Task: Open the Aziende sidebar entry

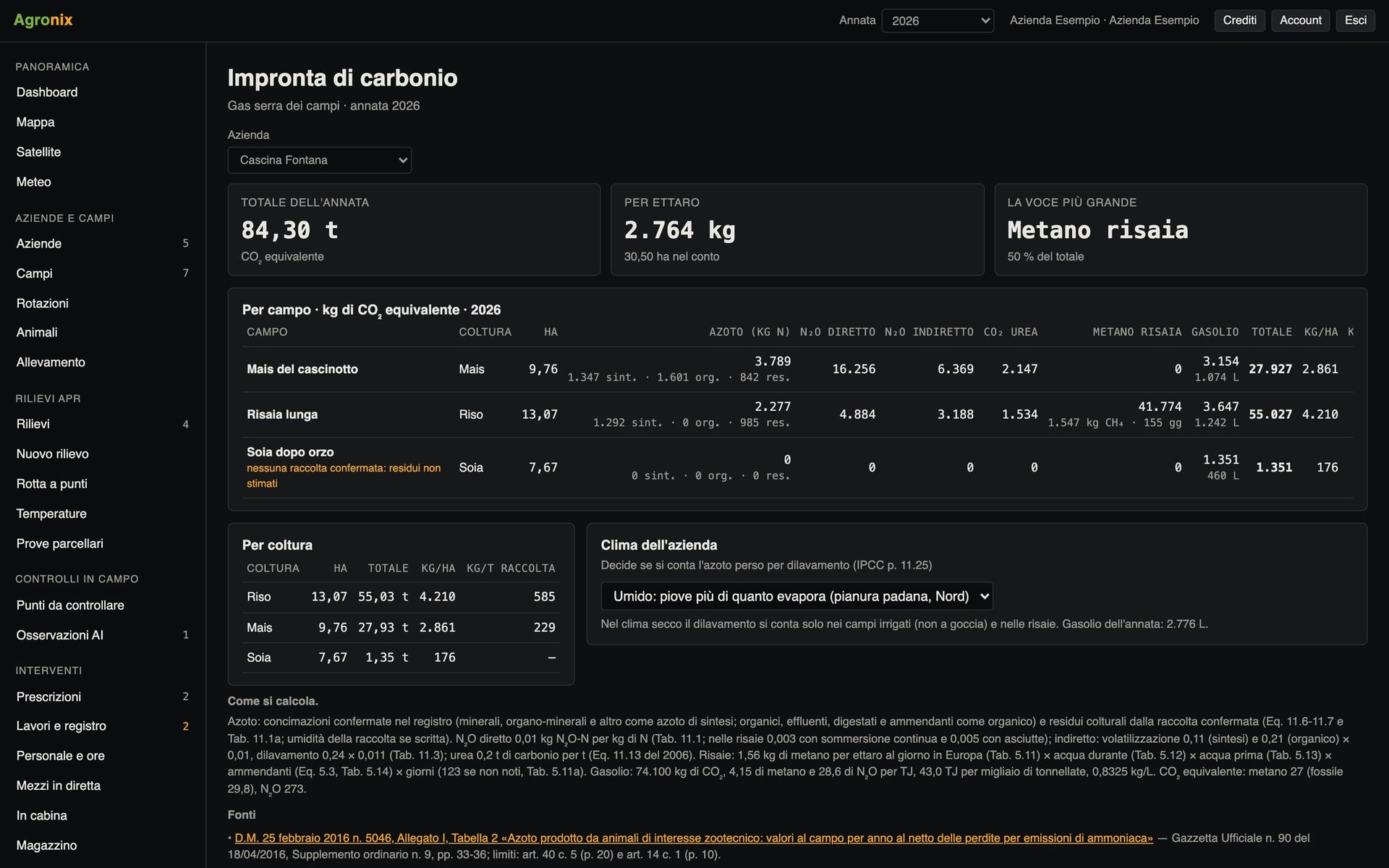Action: tap(103, 244)
